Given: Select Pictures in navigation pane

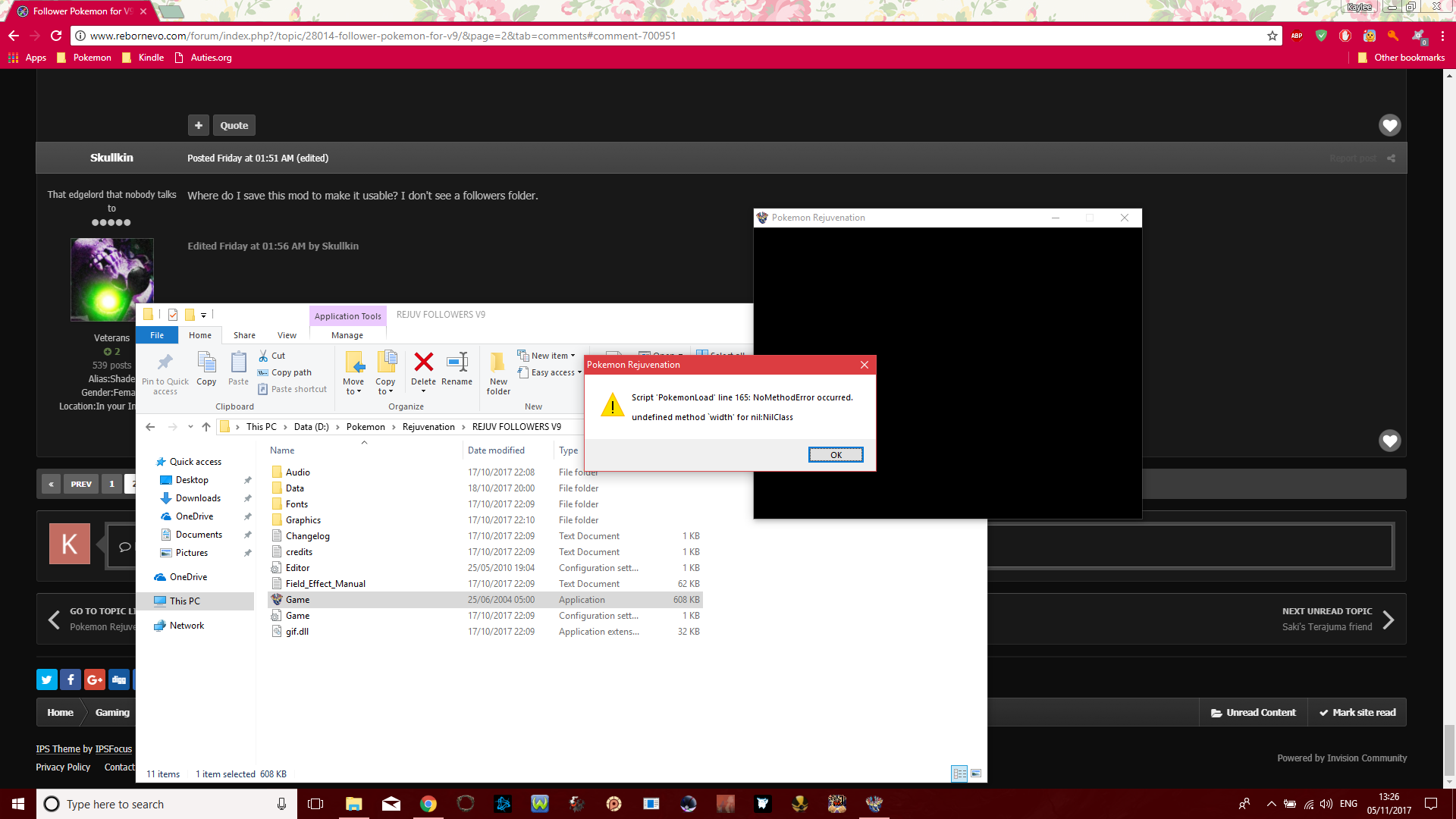Looking at the screenshot, I should 192,553.
